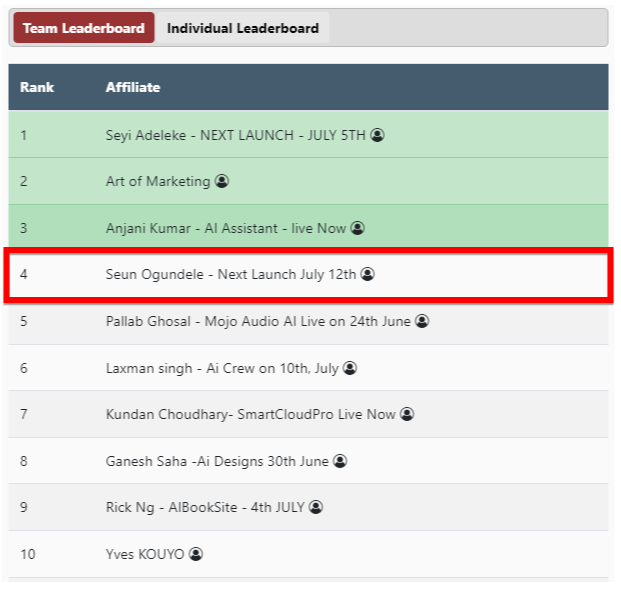Click profile icon beside Seun Ogundele entry
Viewport: 621px width, 592px height.
tap(367, 274)
